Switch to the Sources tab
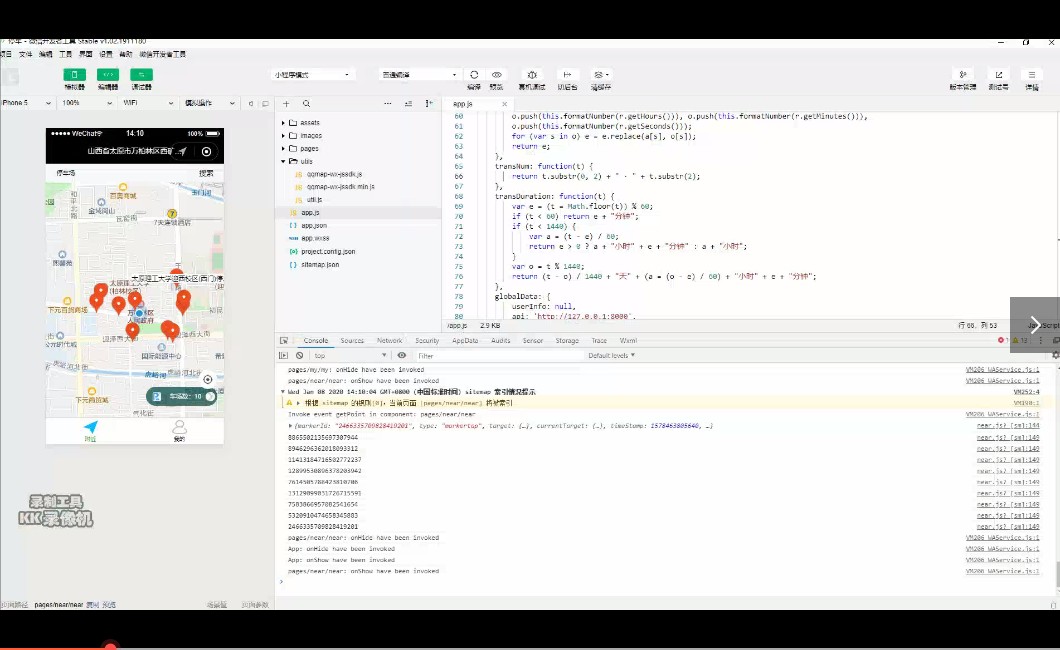This screenshot has height=650, width=1060. [352, 341]
